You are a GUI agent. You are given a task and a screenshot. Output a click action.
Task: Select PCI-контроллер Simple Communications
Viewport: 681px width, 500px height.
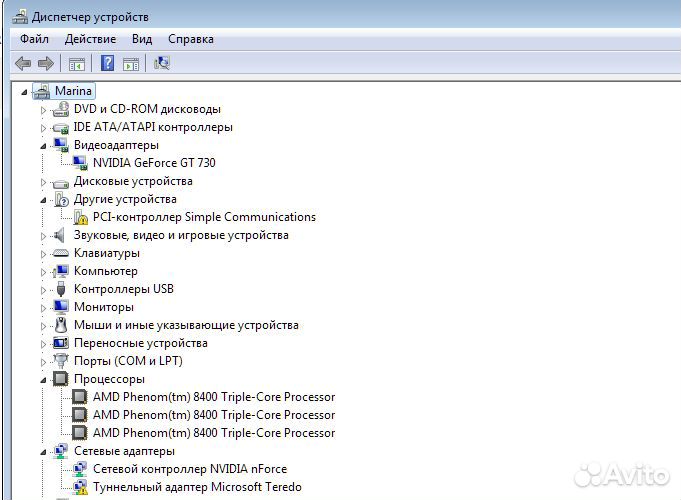[204, 217]
